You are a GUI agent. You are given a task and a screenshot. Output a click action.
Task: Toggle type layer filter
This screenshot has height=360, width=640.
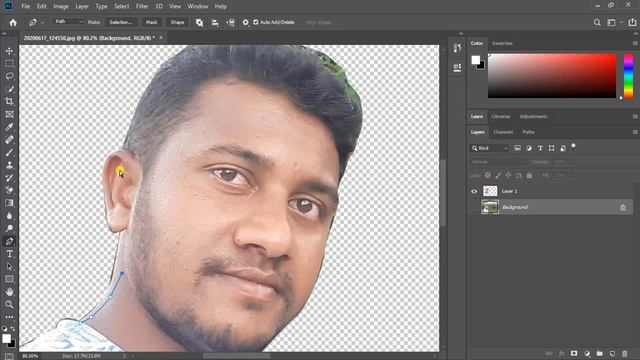coord(540,148)
